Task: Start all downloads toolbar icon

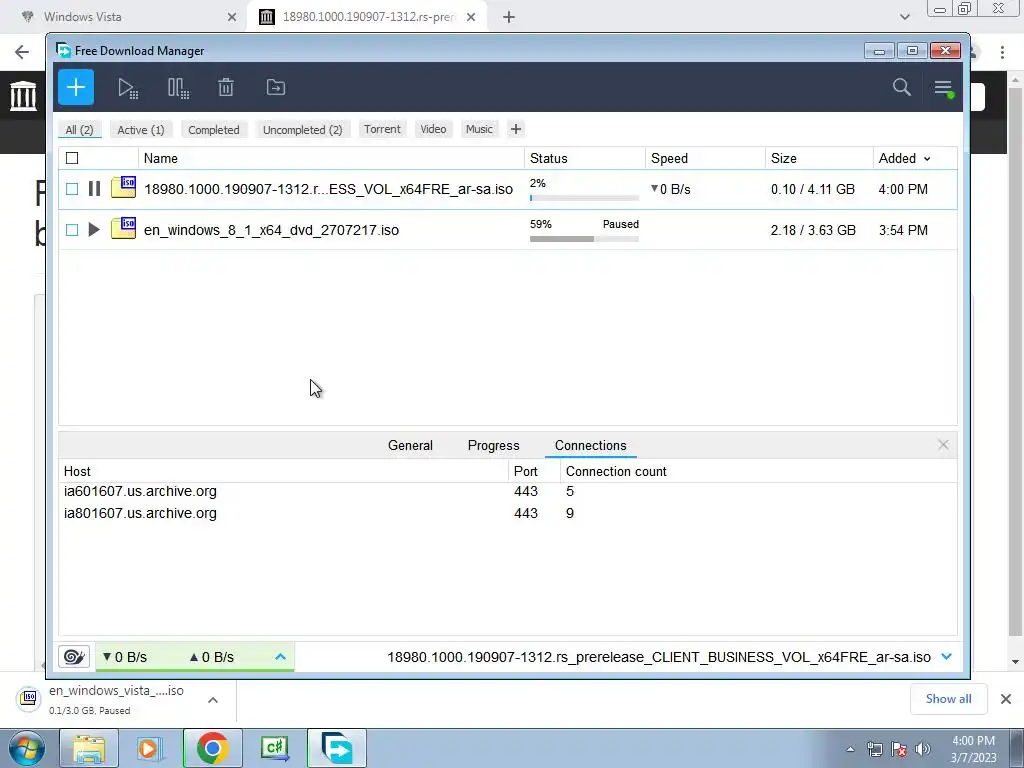Action: point(128,88)
